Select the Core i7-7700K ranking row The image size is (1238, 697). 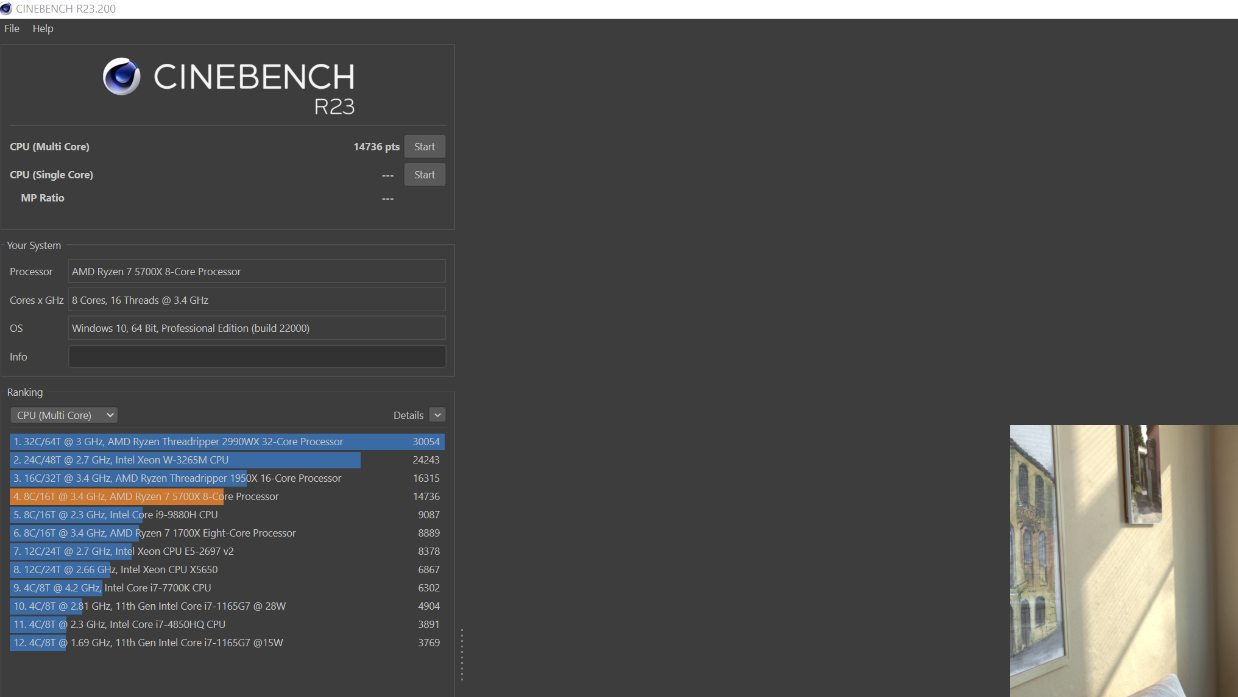coord(227,588)
